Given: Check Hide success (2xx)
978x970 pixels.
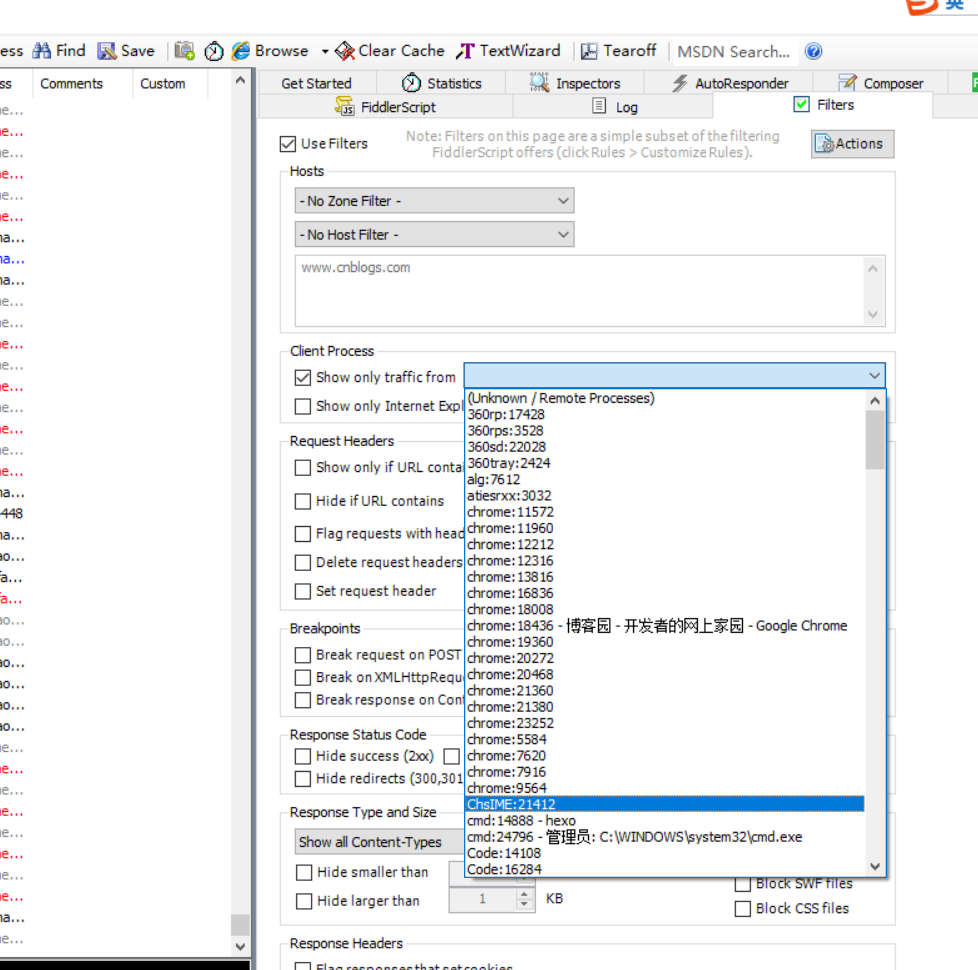Looking at the screenshot, I should click(x=303, y=756).
